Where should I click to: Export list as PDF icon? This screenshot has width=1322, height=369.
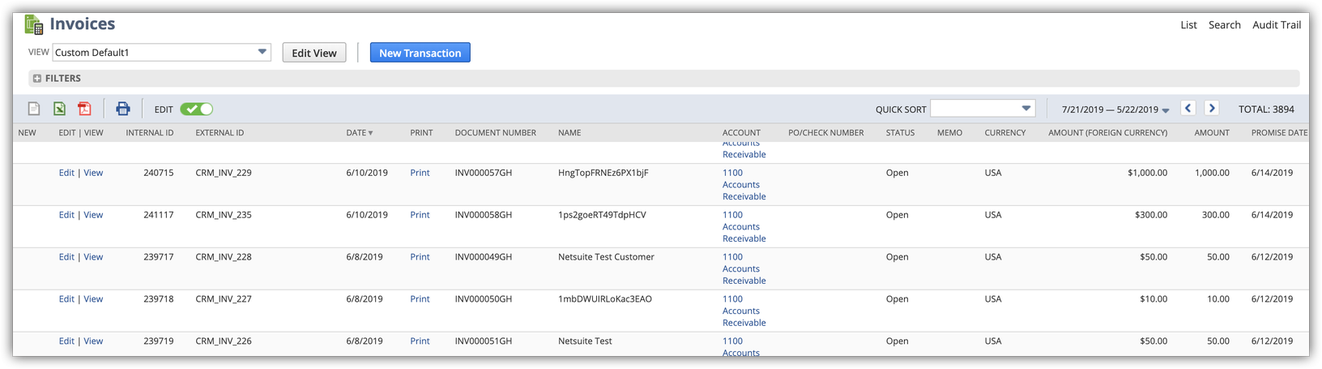click(85, 109)
